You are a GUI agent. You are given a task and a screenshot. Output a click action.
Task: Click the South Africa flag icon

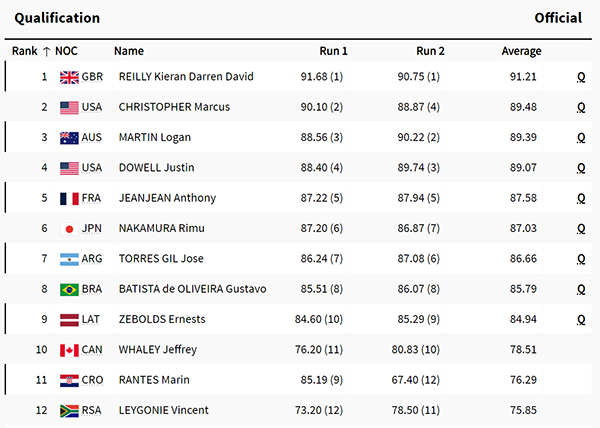pyautogui.click(x=69, y=411)
